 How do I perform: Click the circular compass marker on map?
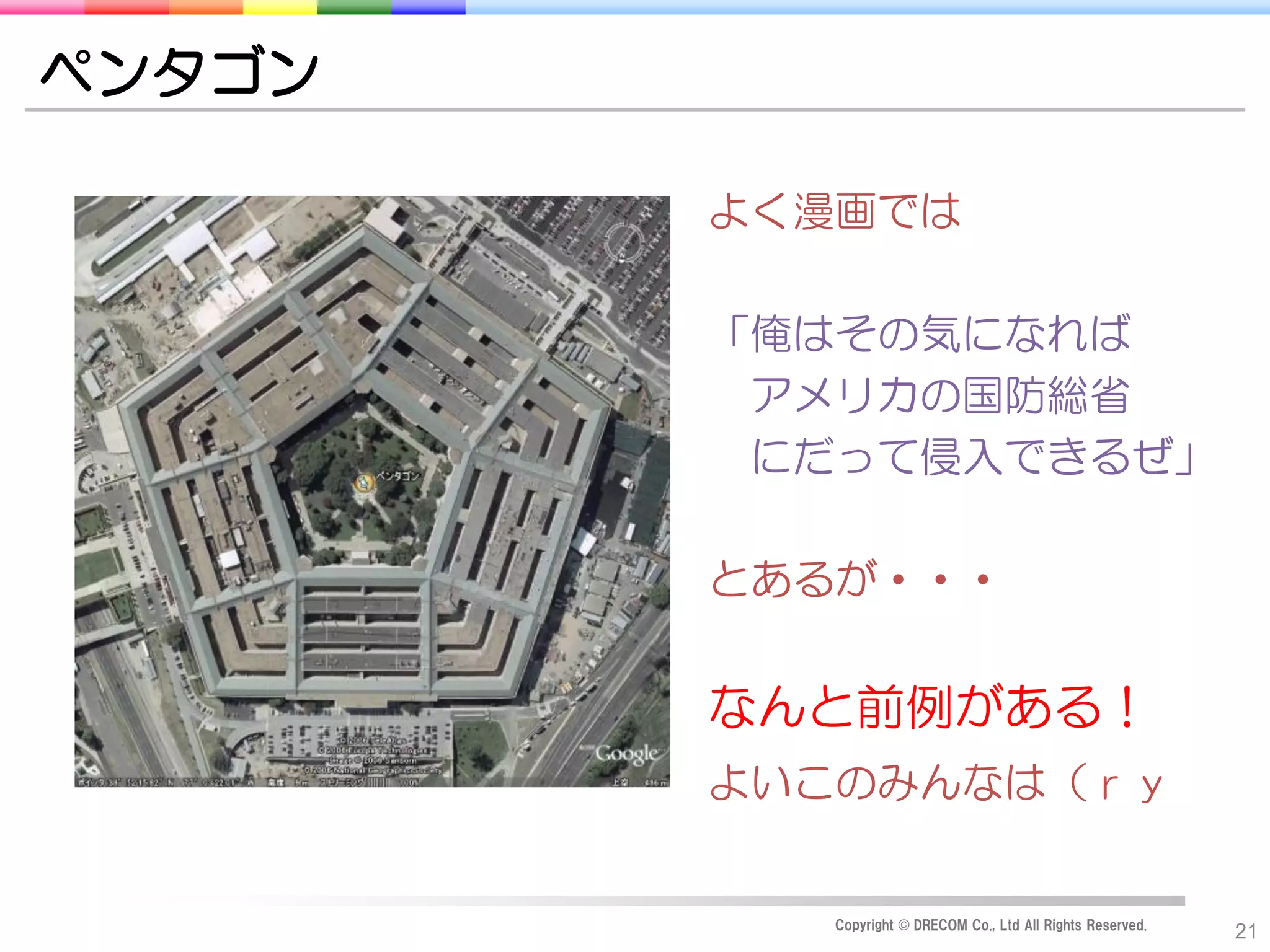624,242
